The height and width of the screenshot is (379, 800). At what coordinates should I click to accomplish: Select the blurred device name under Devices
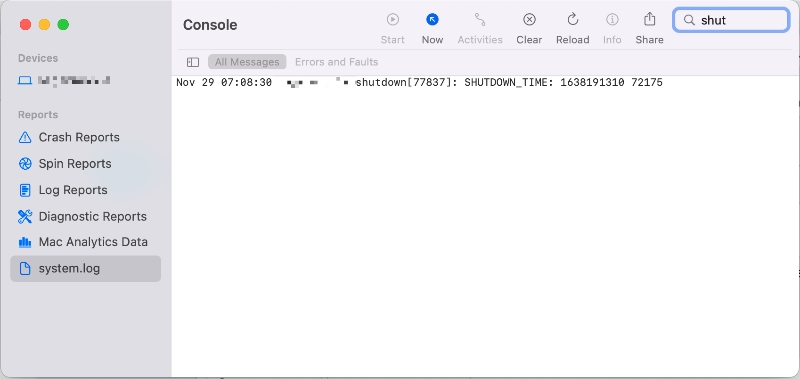[74, 81]
